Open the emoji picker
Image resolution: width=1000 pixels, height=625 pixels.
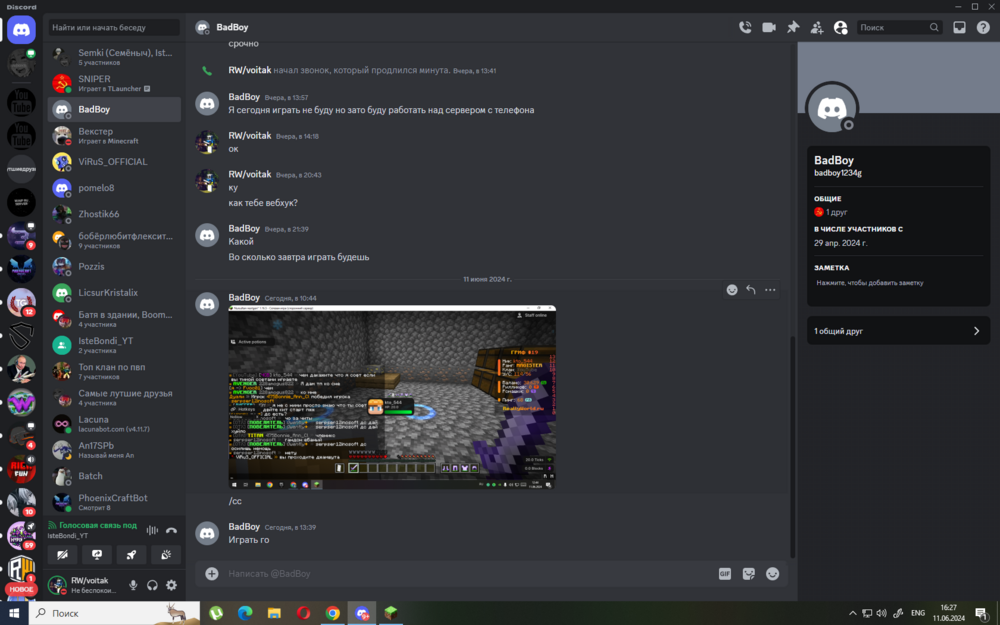(x=772, y=574)
